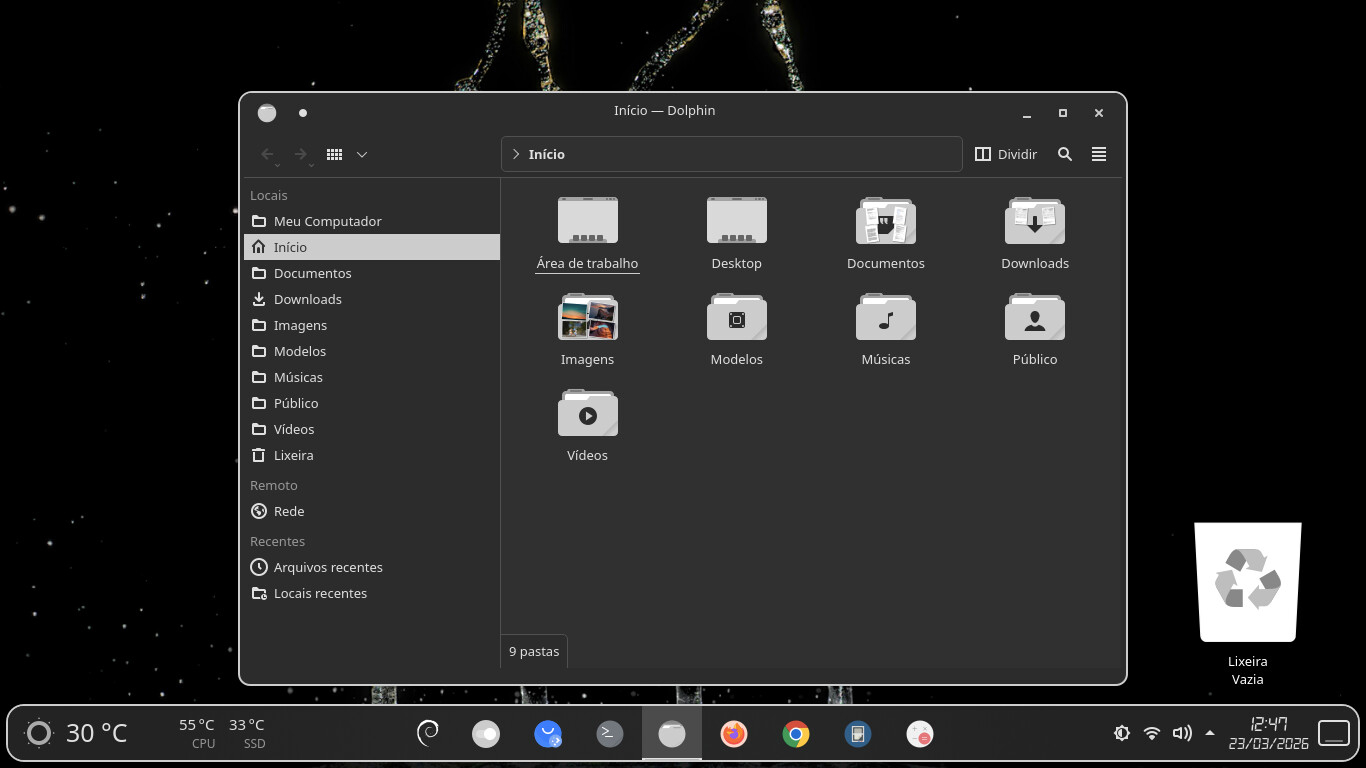Open Arquivos recentes in the sidebar
1366x768 pixels.
[328, 567]
